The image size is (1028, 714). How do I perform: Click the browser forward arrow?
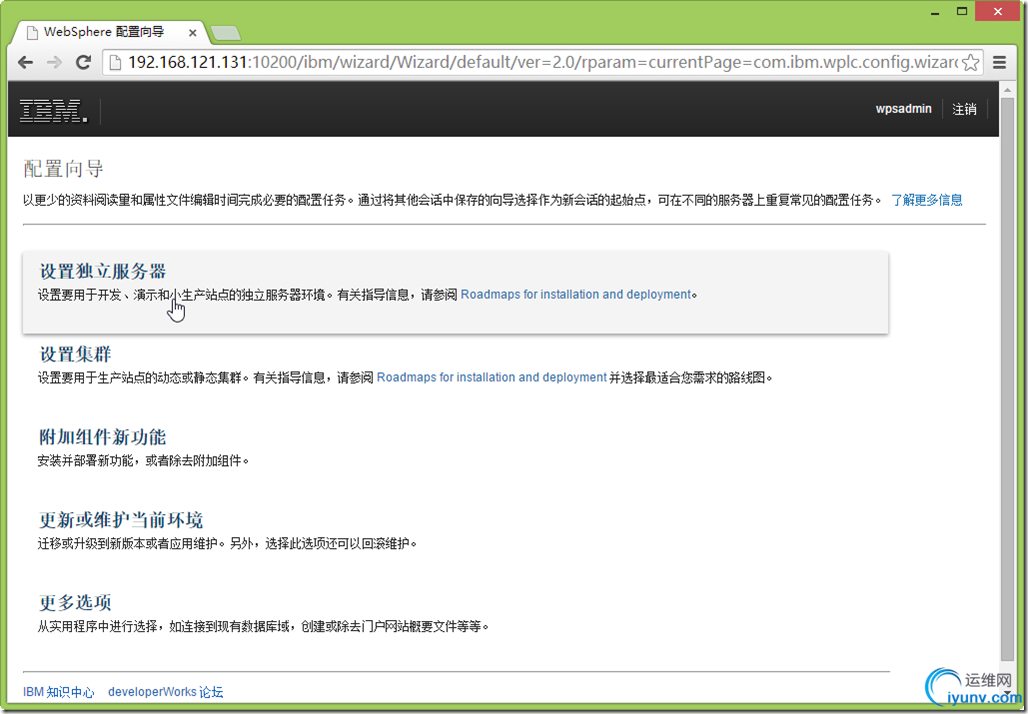click(x=54, y=62)
